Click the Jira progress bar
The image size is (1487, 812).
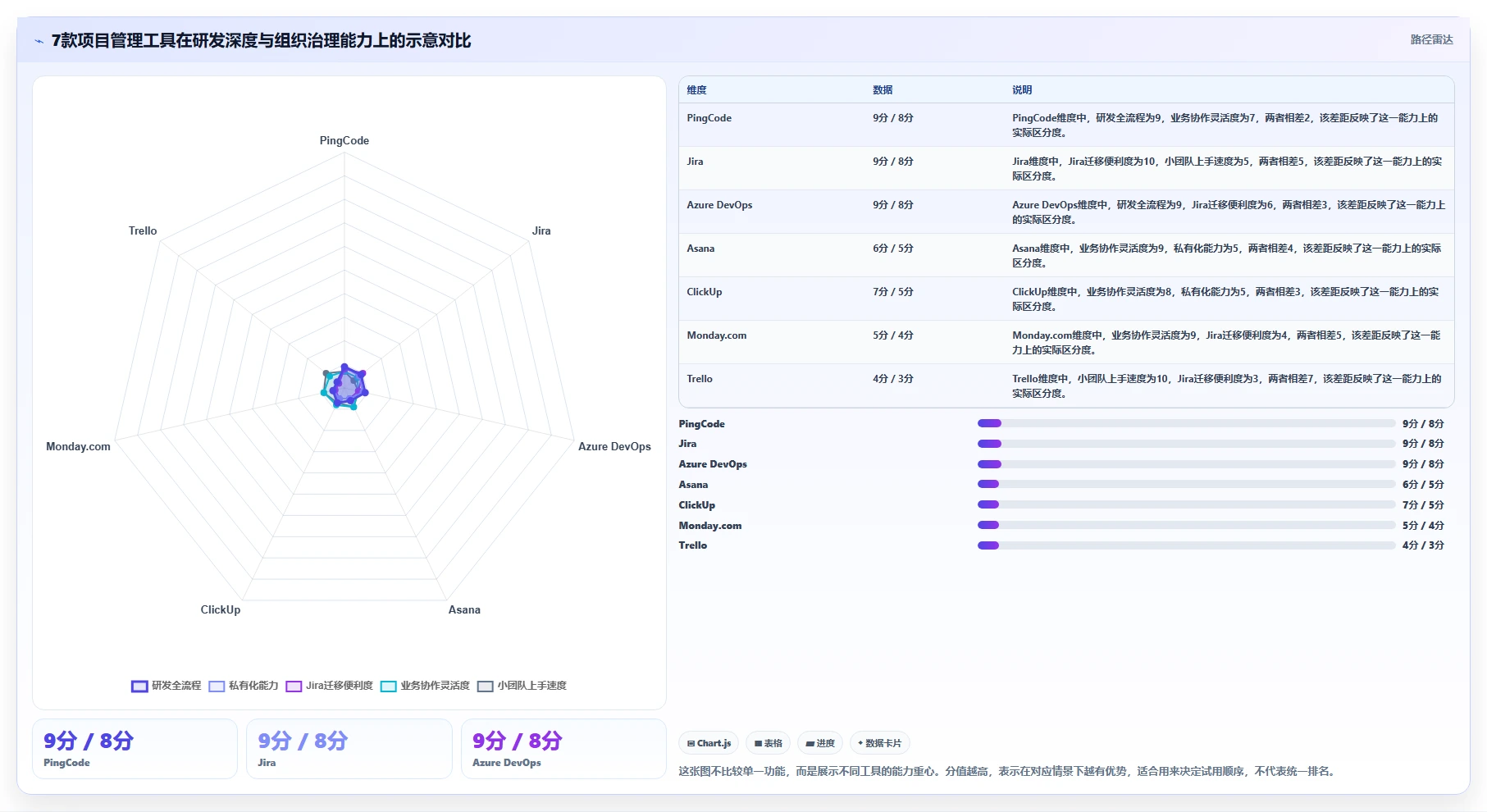[x=1186, y=444]
